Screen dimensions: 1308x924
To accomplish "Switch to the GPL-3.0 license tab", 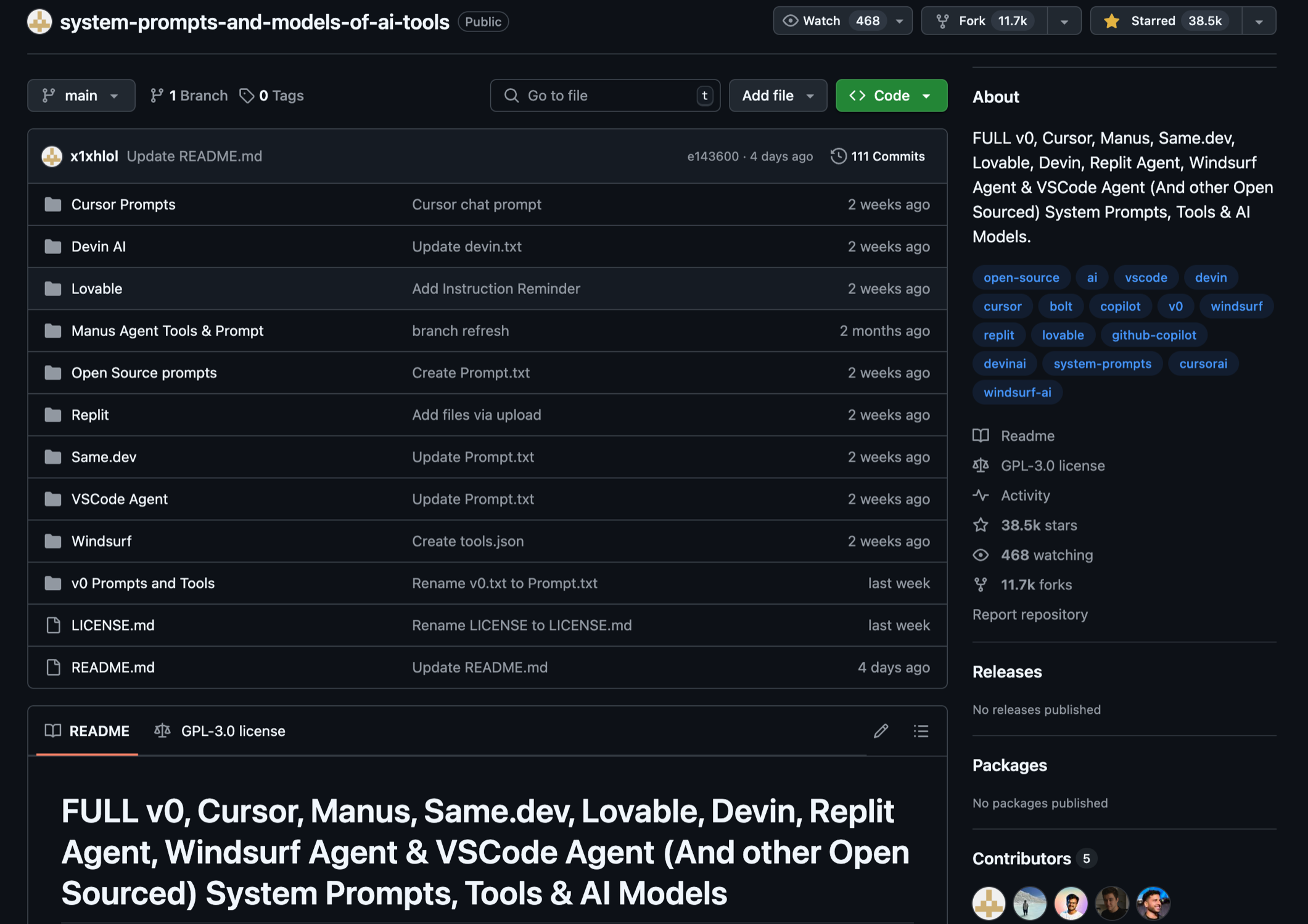I will coord(220,730).
